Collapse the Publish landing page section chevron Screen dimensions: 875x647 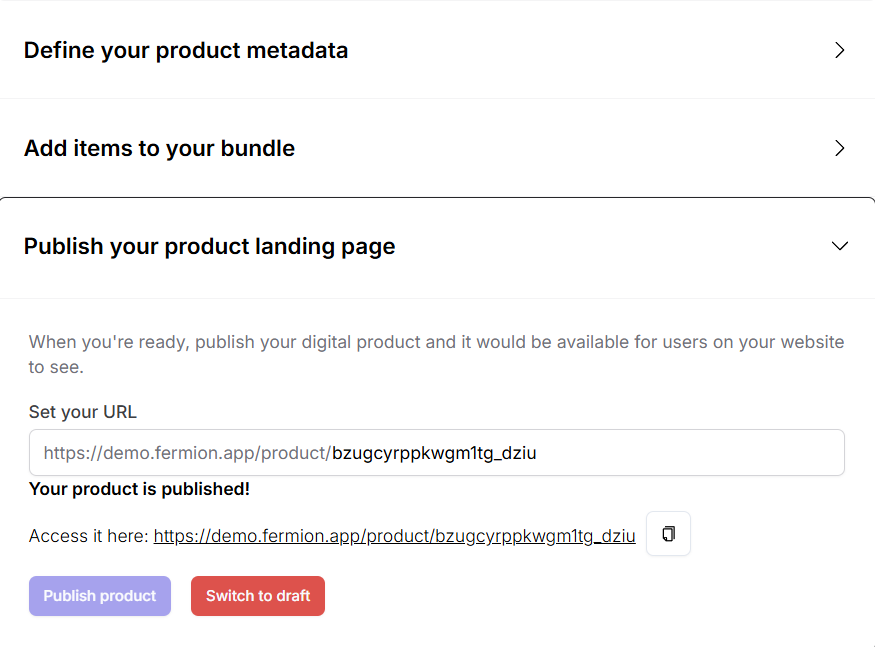click(840, 246)
